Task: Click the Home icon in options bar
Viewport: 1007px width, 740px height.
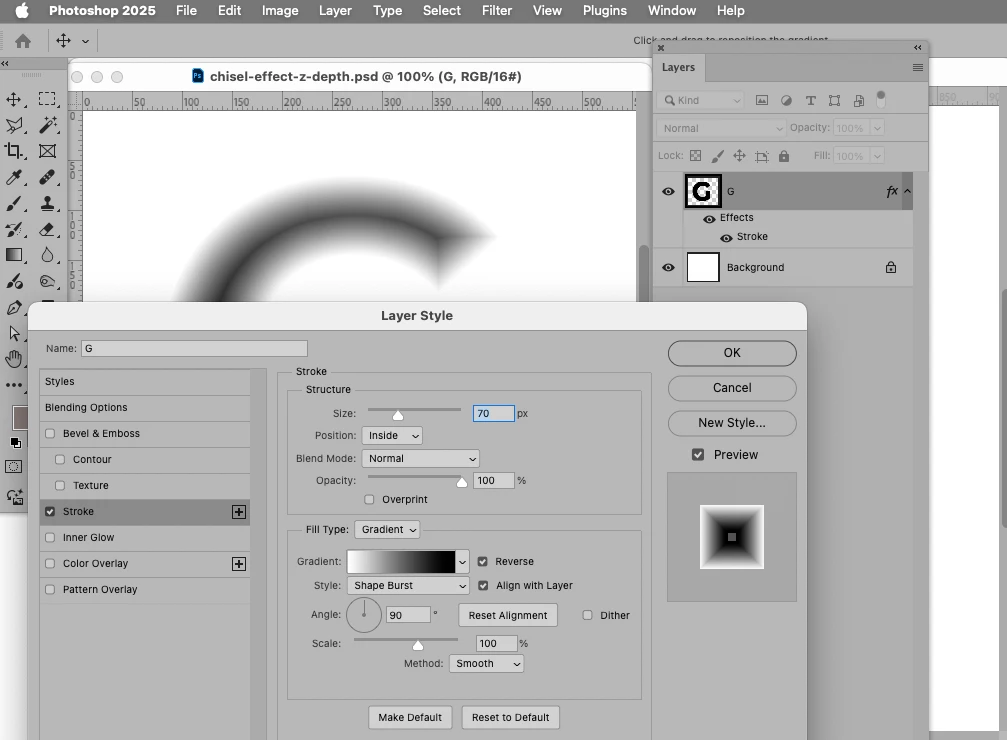Action: click(x=23, y=41)
